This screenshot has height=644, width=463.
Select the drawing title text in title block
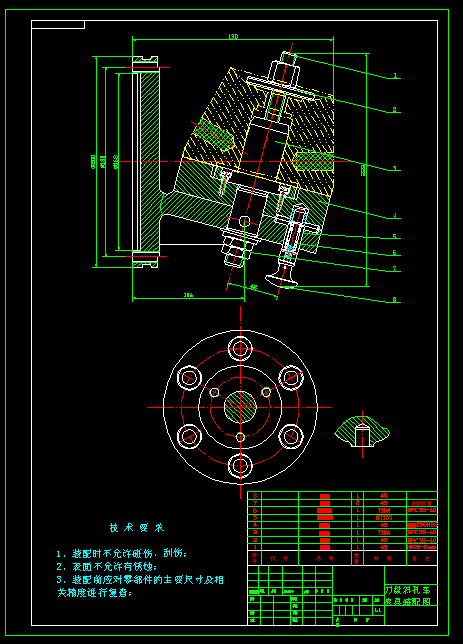(408, 596)
